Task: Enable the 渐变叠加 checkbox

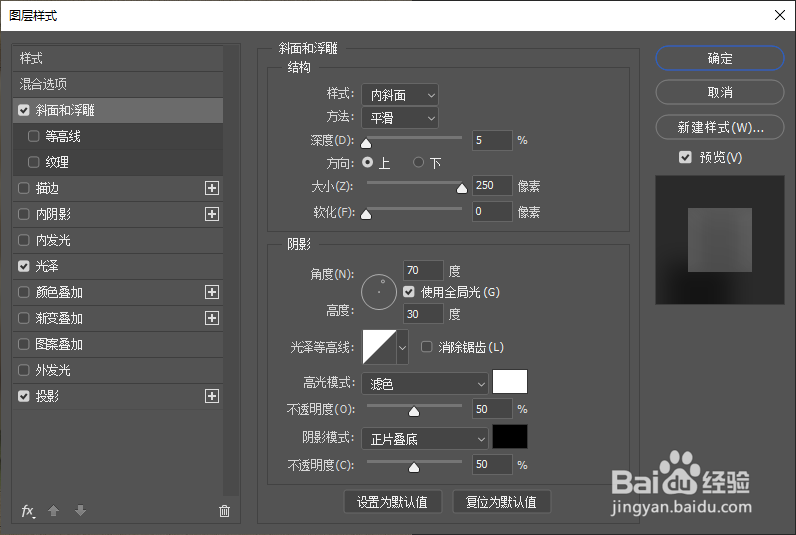Action: coord(24,318)
